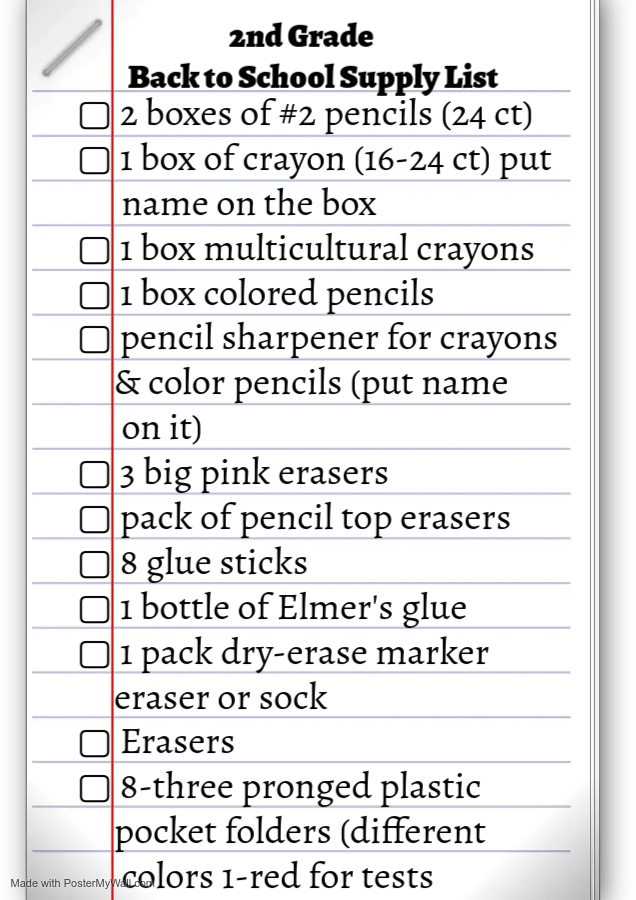Click the 'colors 1-red for tests' line

[x=277, y=877]
